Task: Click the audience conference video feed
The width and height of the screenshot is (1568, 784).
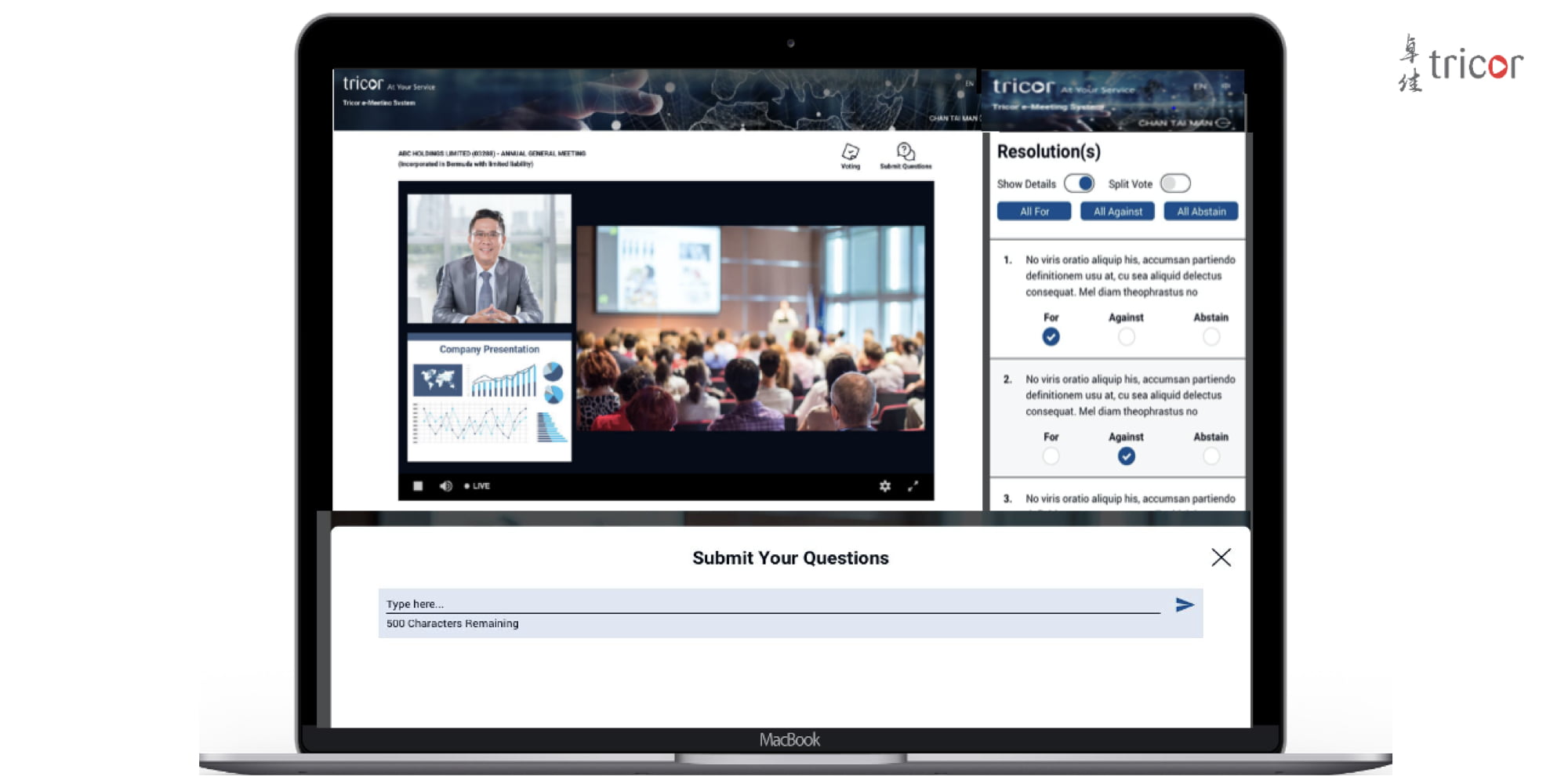Action: pyautogui.click(x=751, y=328)
